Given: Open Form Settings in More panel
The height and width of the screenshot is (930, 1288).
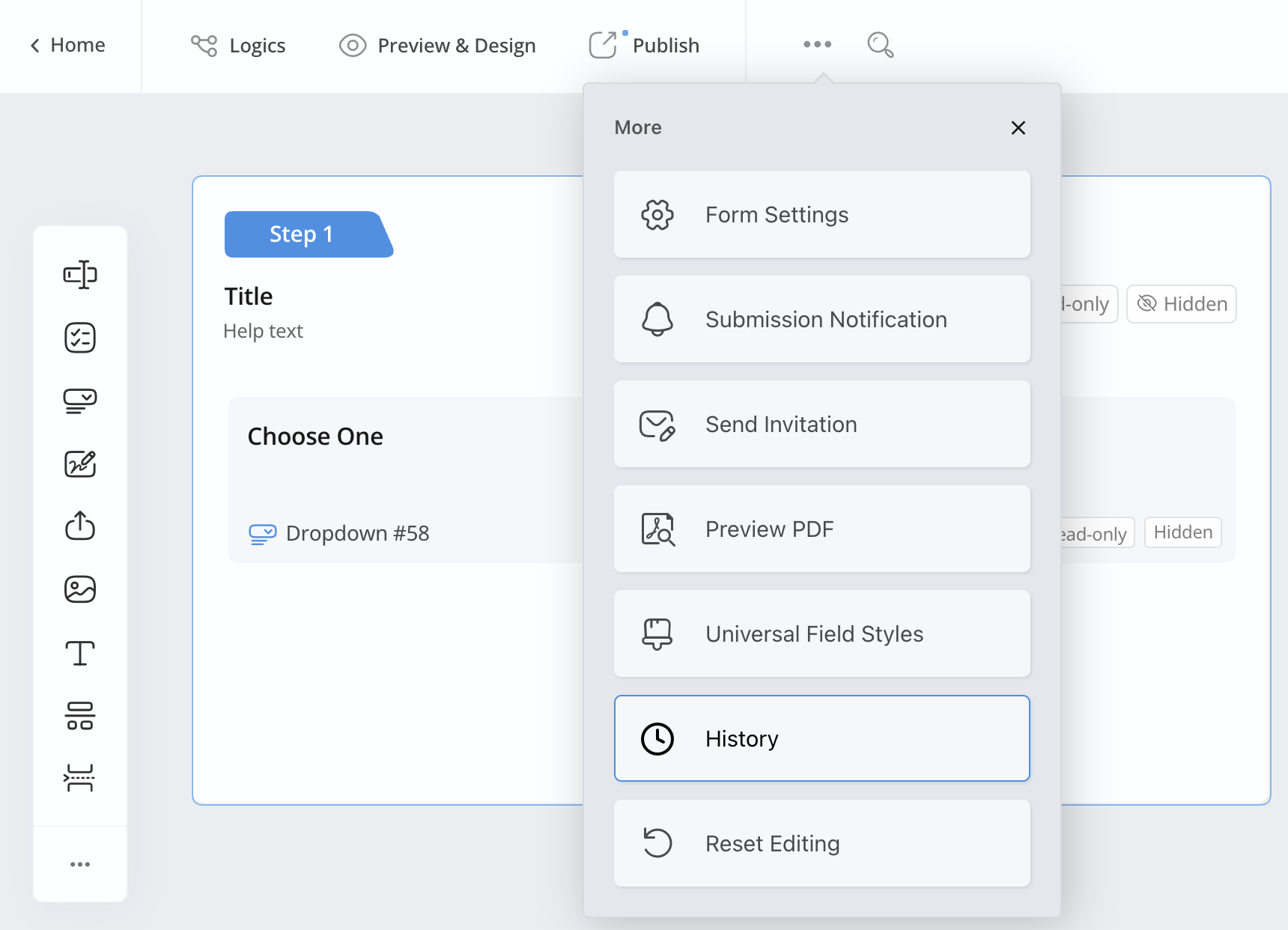Looking at the screenshot, I should (821, 214).
